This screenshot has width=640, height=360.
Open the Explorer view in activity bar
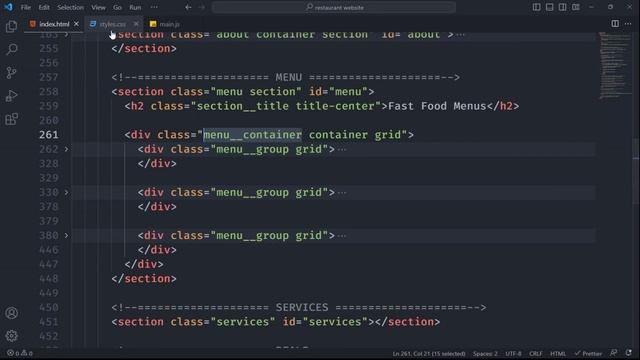coord(11,27)
